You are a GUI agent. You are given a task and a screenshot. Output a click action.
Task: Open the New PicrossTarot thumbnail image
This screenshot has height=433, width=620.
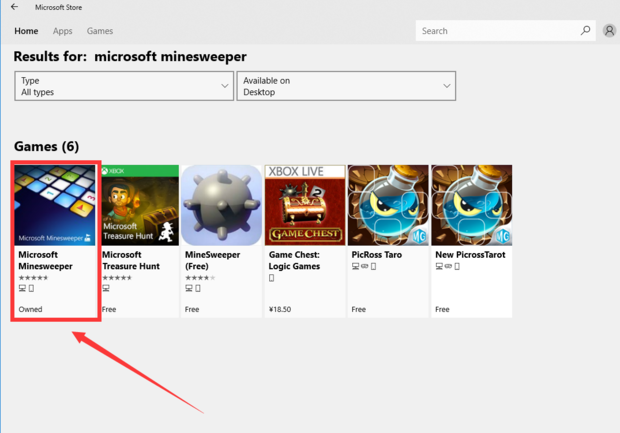point(471,205)
